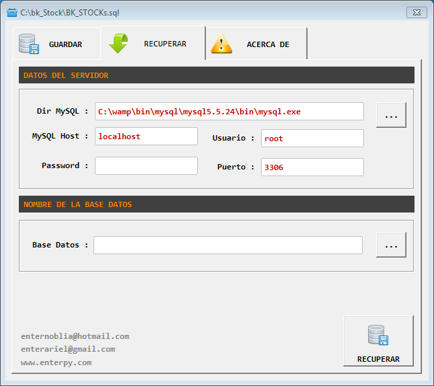Open the RECUPERAR tab label
This screenshot has height=386, width=434.
click(165, 44)
